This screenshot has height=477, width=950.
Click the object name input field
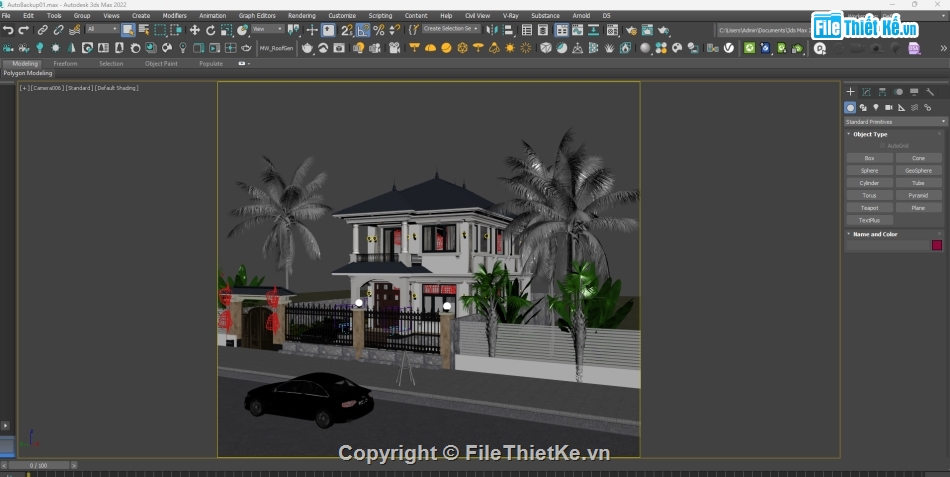(888, 245)
